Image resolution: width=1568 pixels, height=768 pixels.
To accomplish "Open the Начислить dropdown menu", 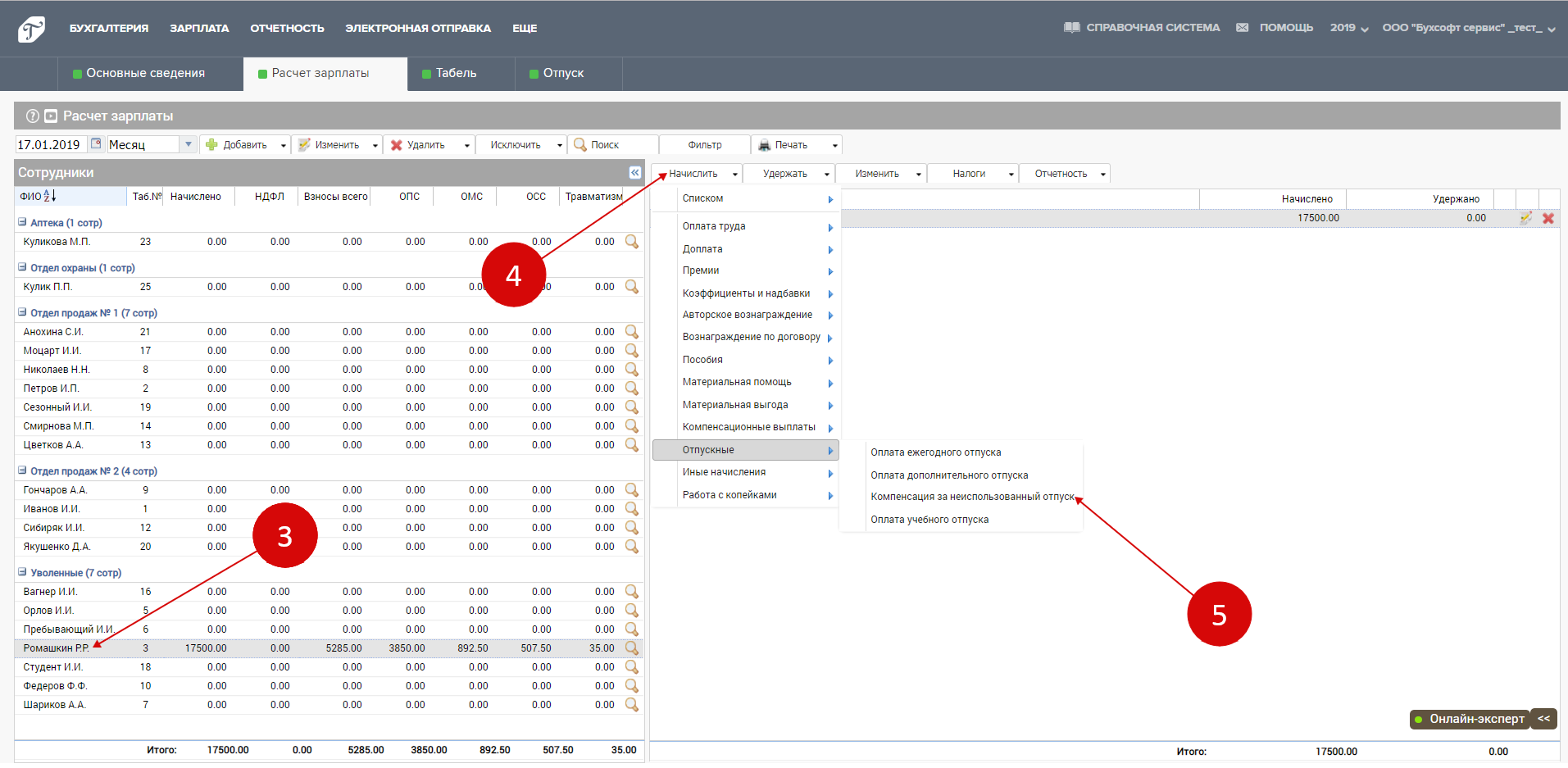I will point(698,174).
